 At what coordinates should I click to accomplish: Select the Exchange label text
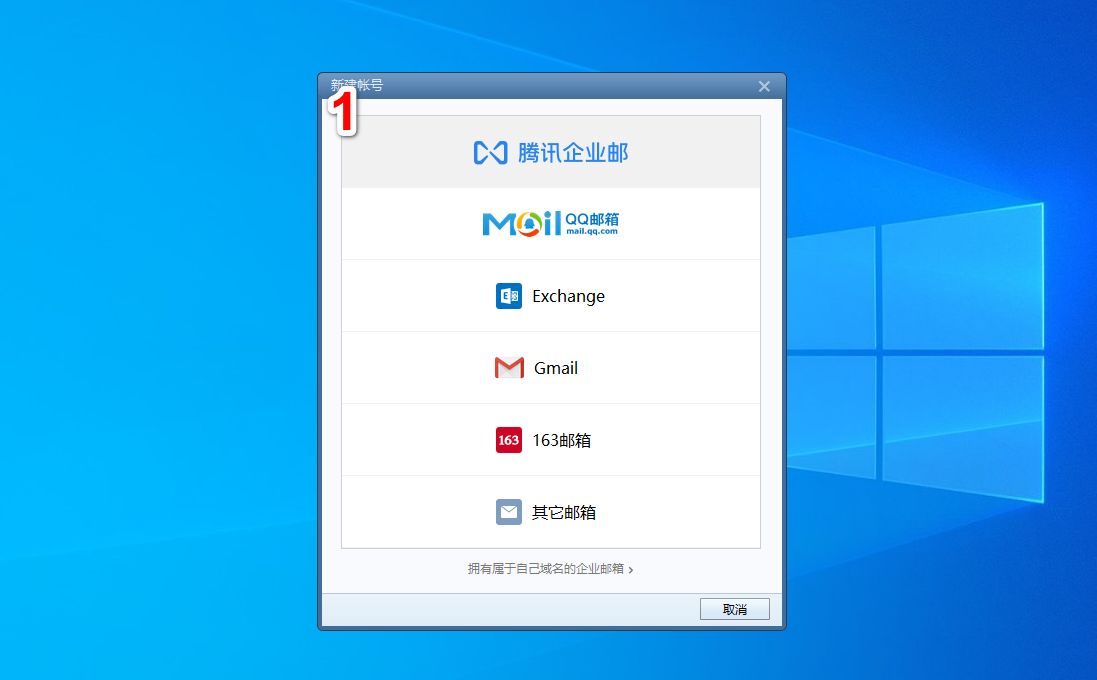click(x=568, y=296)
